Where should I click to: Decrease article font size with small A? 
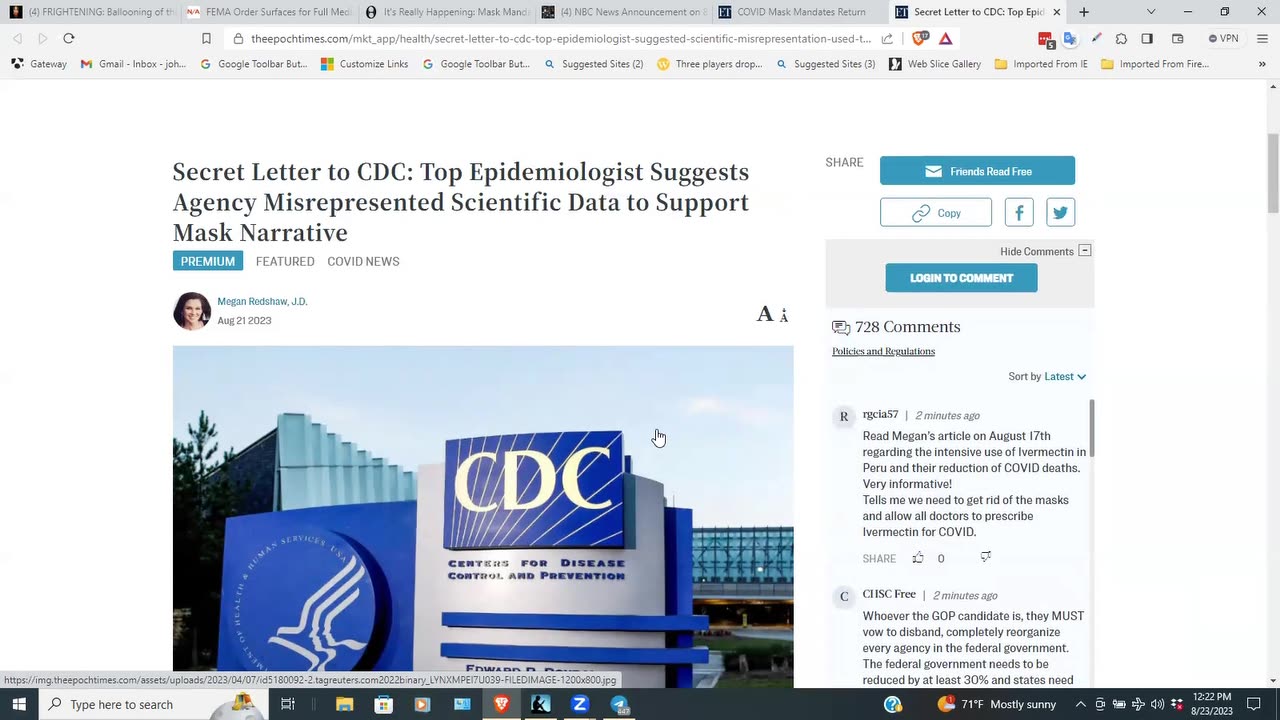[x=784, y=316]
